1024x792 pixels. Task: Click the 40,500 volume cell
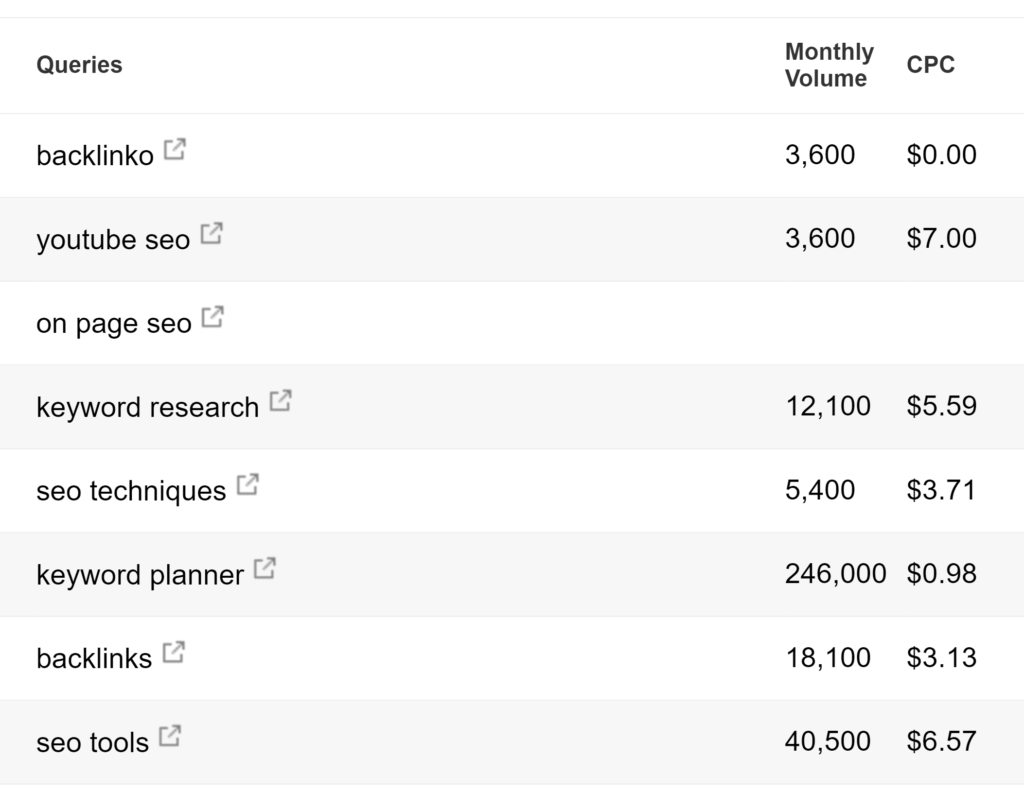pos(827,741)
